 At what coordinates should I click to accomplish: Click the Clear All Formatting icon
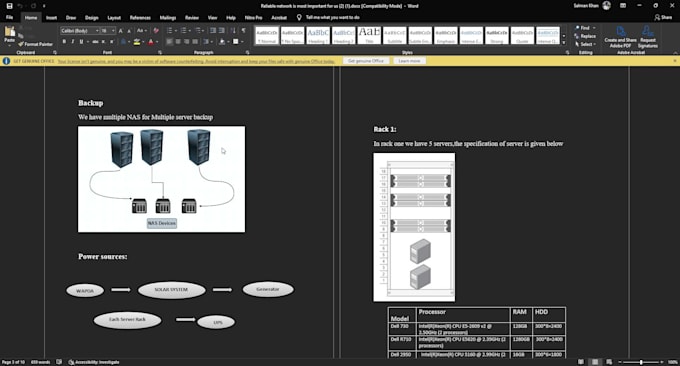(x=156, y=31)
